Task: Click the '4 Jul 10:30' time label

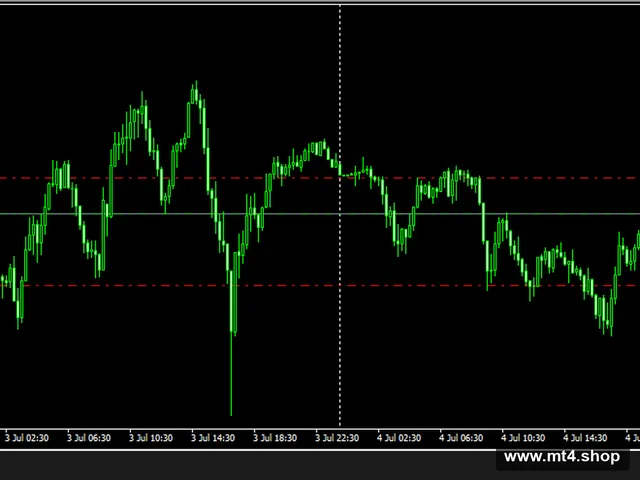Action: pyautogui.click(x=523, y=438)
